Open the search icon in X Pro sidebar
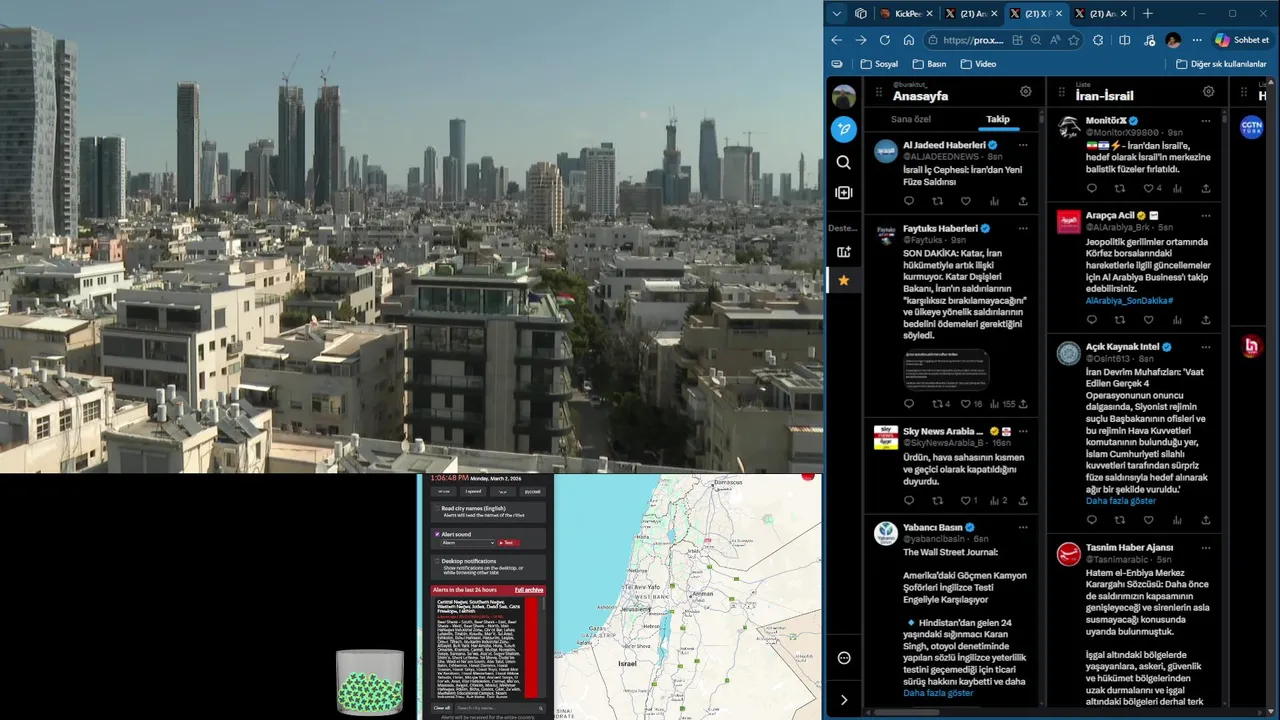 click(844, 162)
